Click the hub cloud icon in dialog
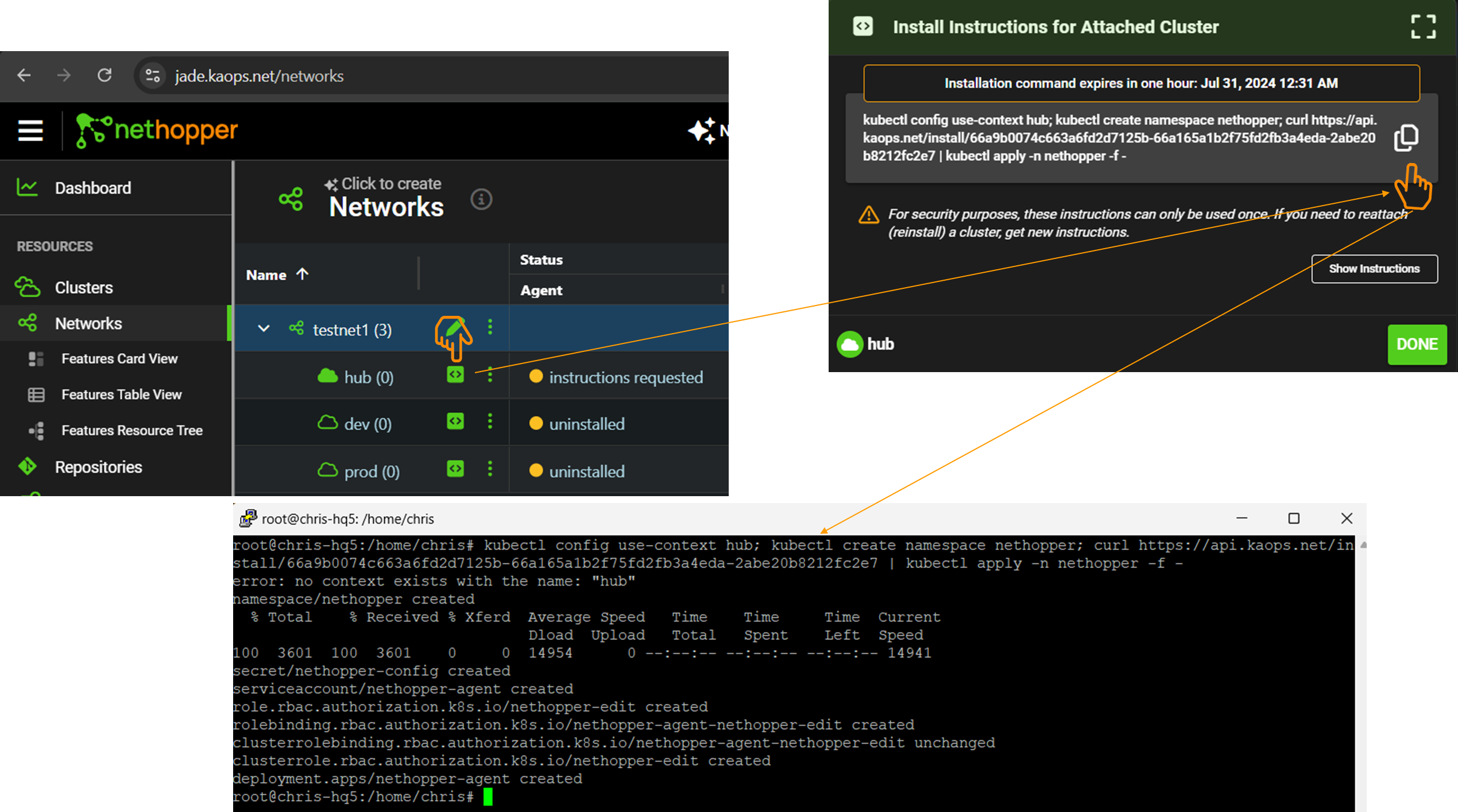 850,344
